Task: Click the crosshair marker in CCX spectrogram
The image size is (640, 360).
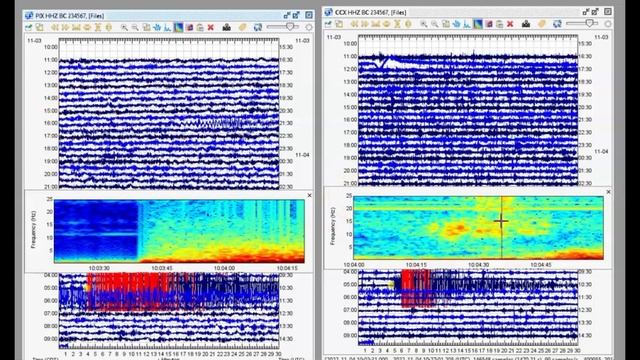Action: coord(501,221)
